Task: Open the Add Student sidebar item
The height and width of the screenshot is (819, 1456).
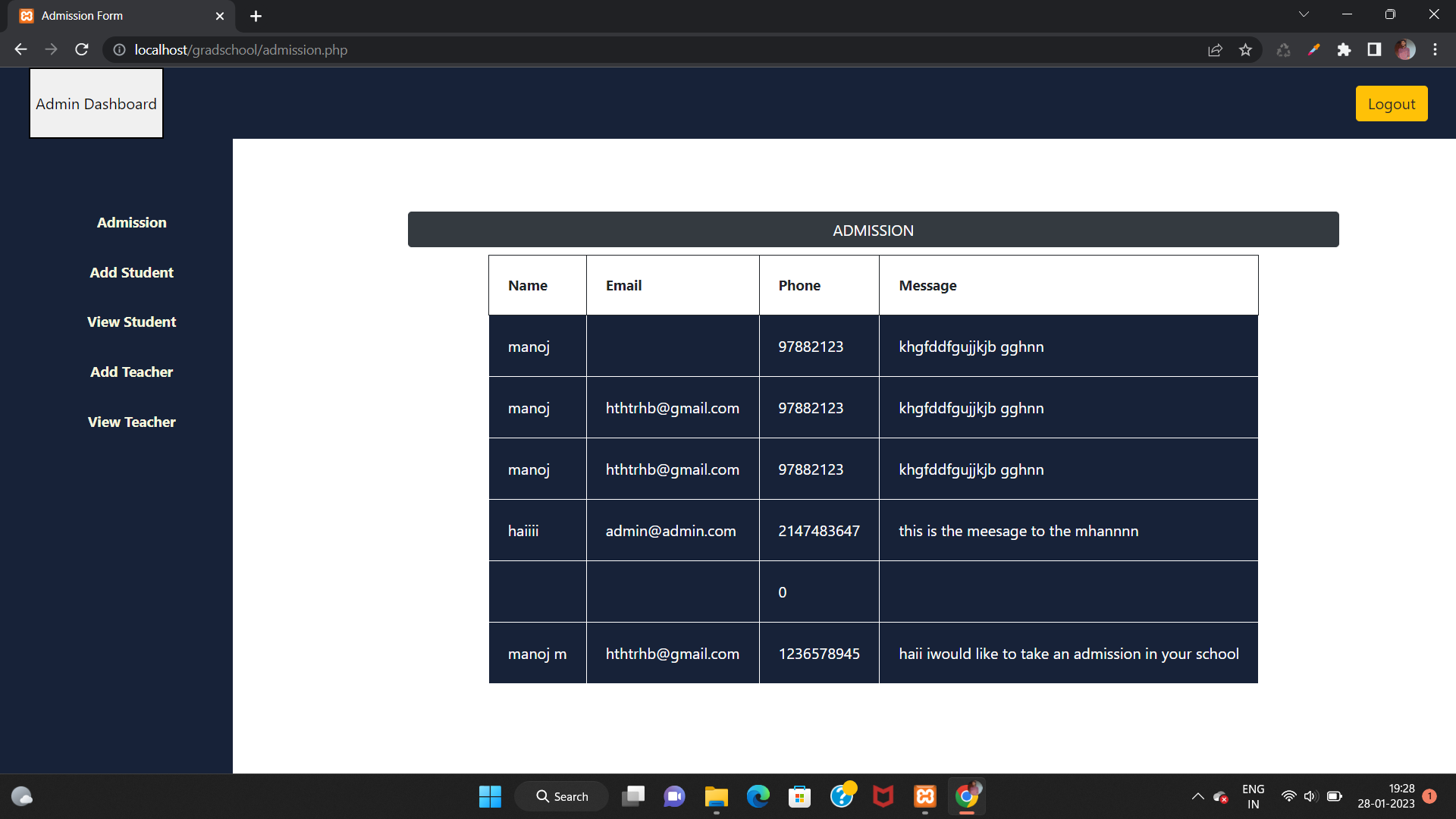Action: click(x=131, y=272)
